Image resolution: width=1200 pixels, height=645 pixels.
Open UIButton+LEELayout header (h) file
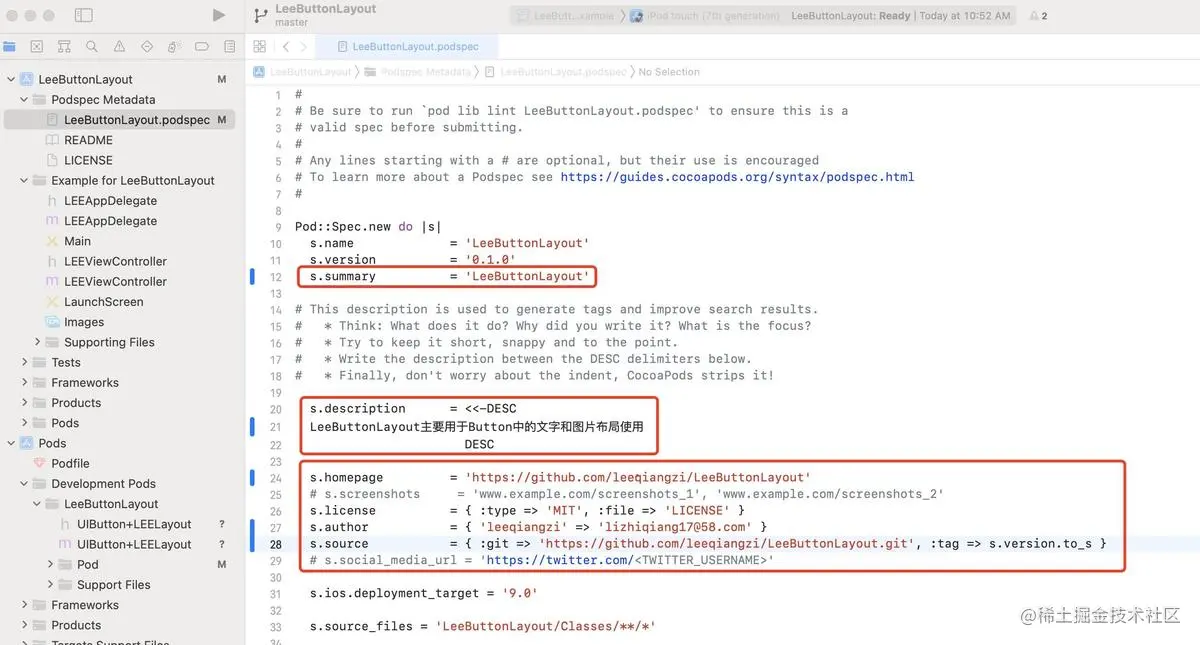click(x=134, y=524)
